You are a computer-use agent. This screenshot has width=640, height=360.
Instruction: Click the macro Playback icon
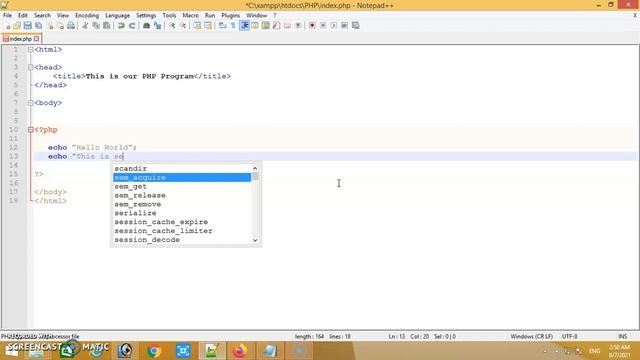point(334,25)
